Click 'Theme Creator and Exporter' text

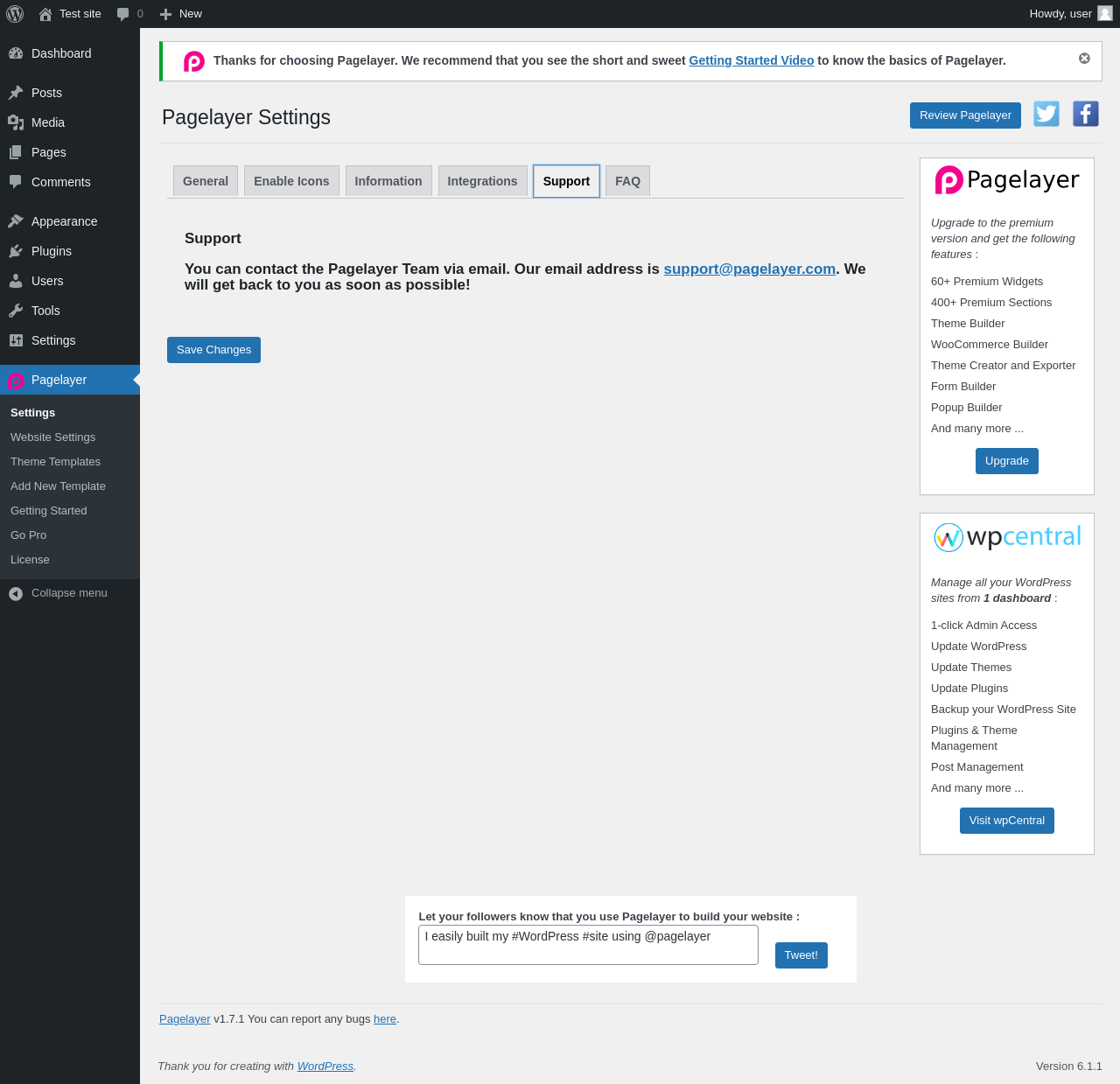1004,366
